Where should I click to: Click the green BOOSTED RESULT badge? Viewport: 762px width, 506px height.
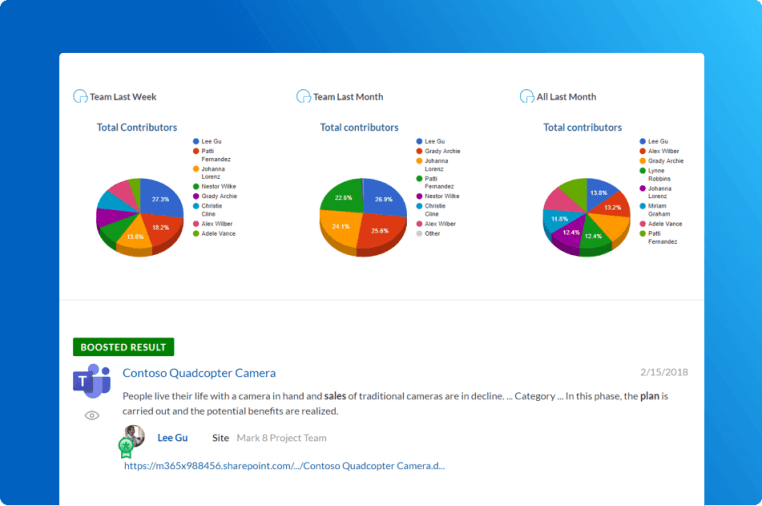click(123, 347)
